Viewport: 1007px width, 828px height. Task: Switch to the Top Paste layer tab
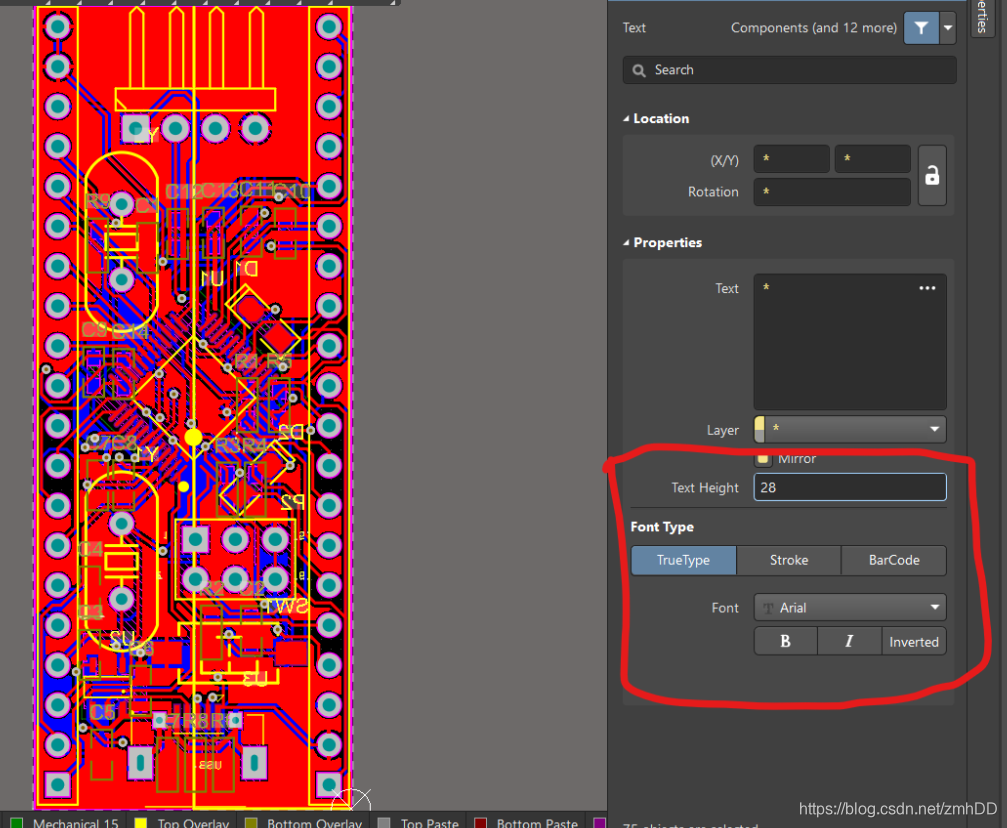(x=428, y=823)
